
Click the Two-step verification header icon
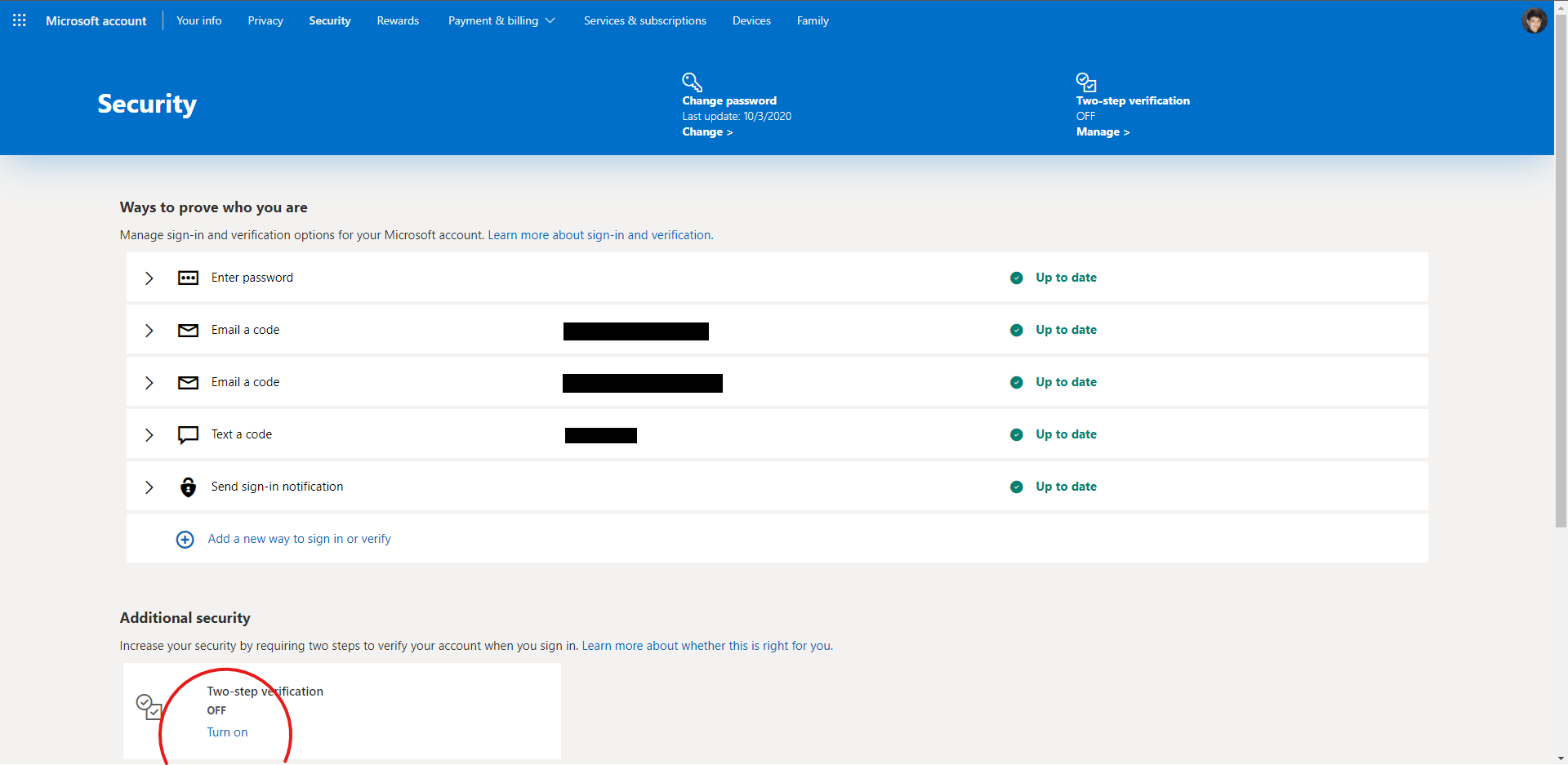(x=1086, y=82)
